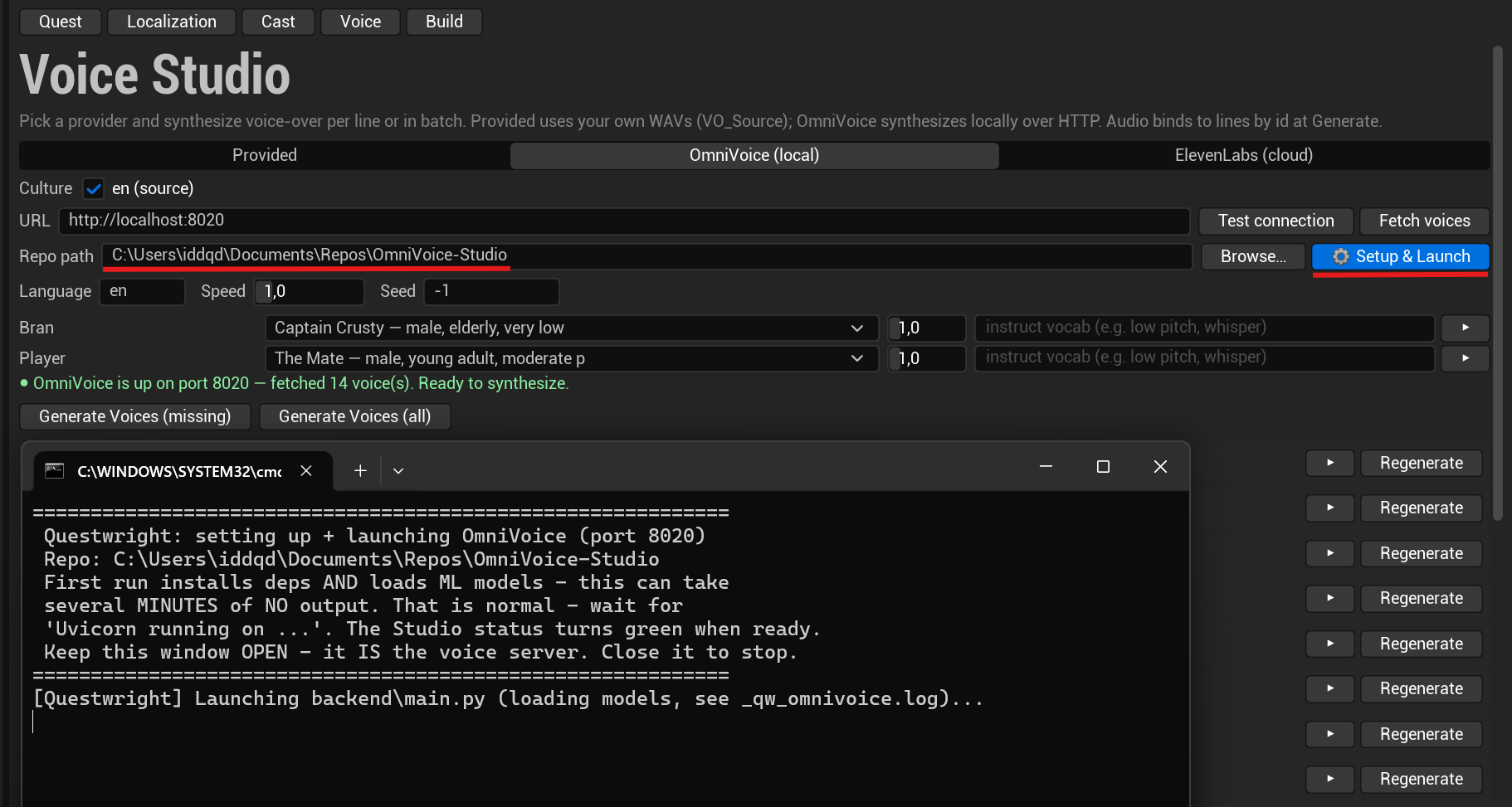Click Player instruct vocab field

(x=1205, y=358)
